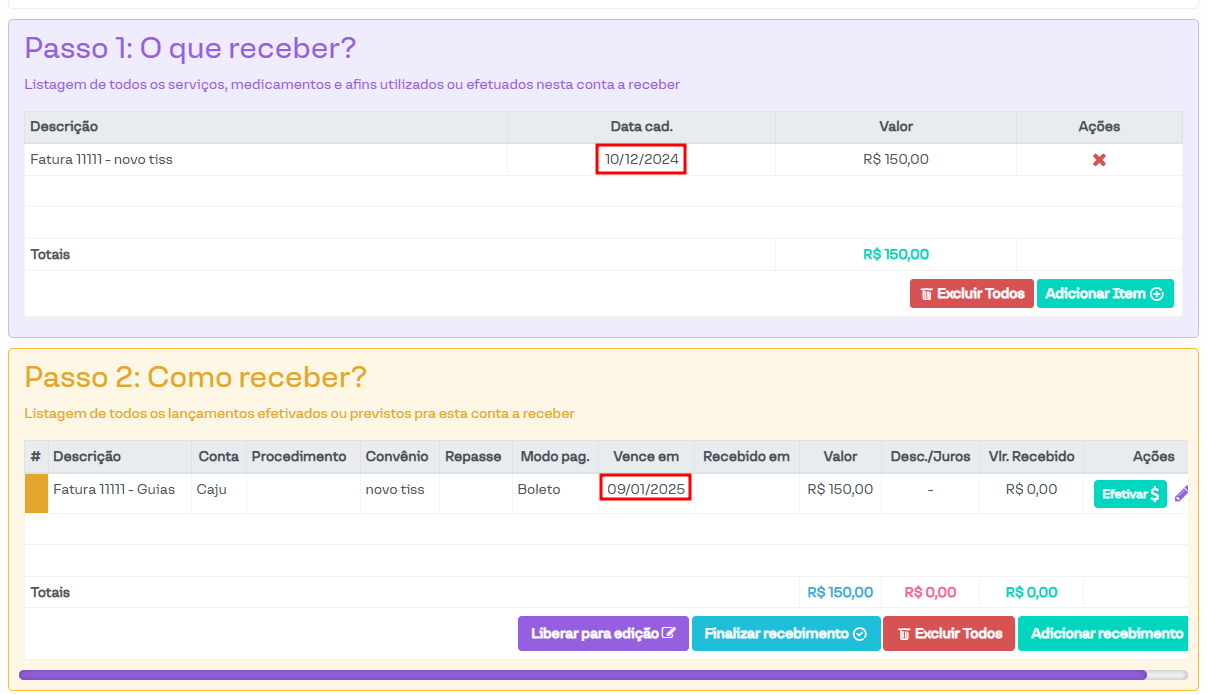Image resolution: width=1207 pixels, height=694 pixels.
Task: Click Liberar para edição button
Action: (603, 634)
